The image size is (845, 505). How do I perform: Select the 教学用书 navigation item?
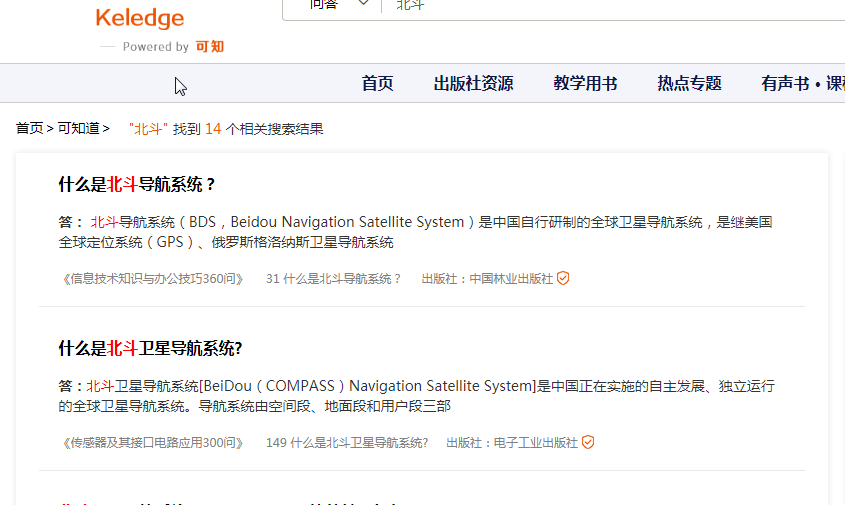coord(585,84)
